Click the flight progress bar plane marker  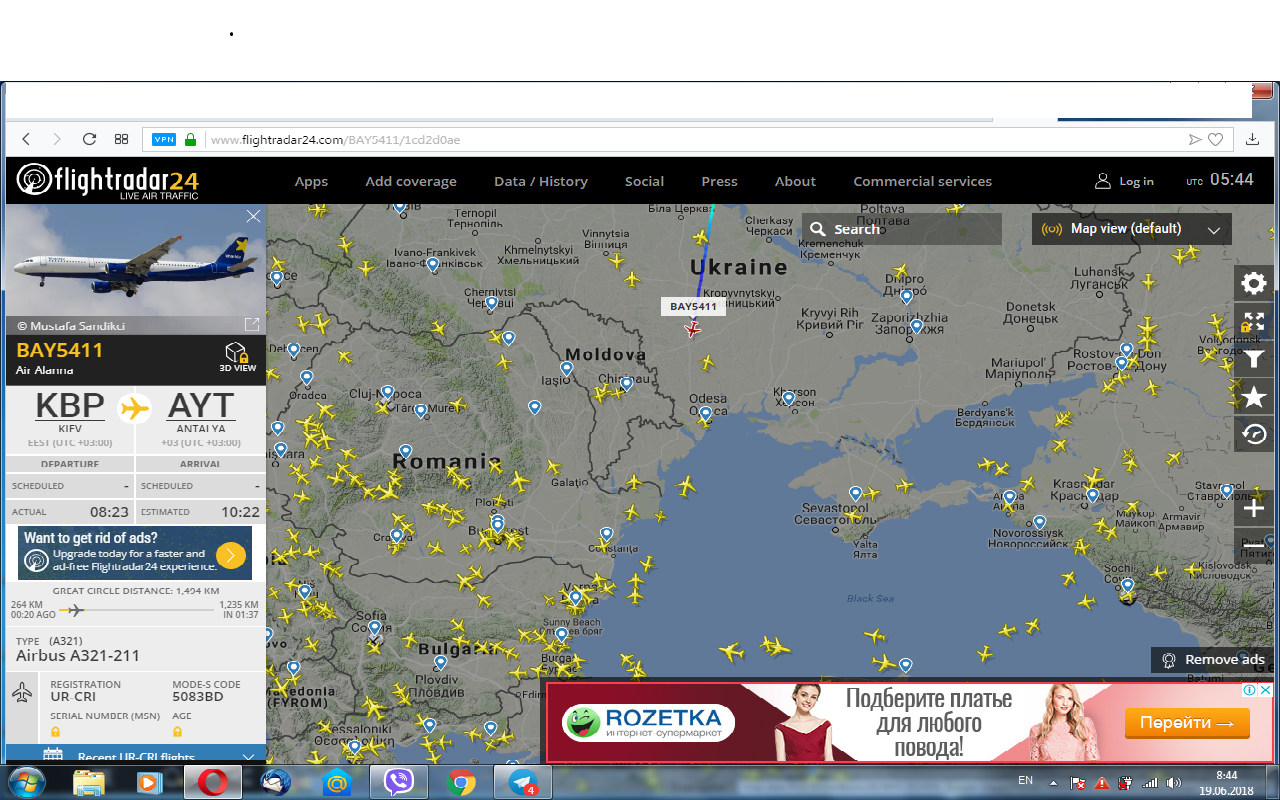73,610
